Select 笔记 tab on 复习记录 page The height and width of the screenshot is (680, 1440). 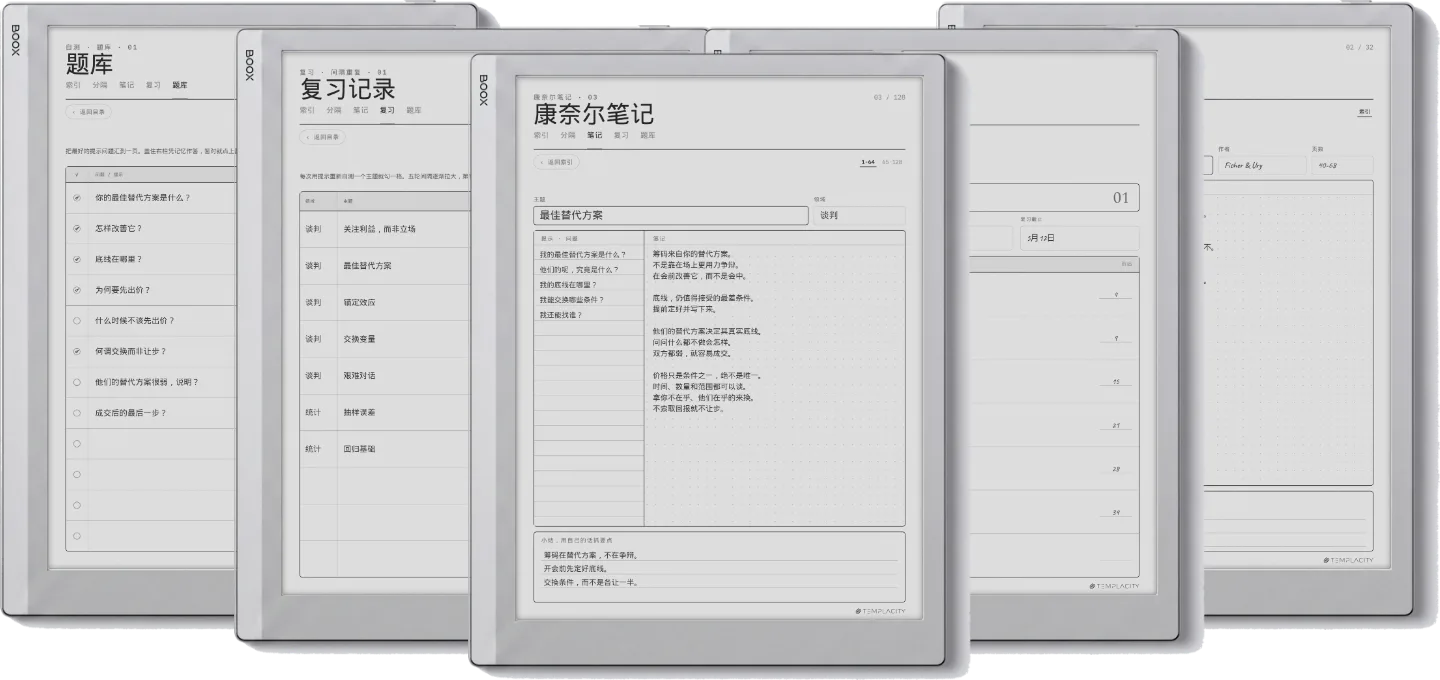[x=360, y=110]
